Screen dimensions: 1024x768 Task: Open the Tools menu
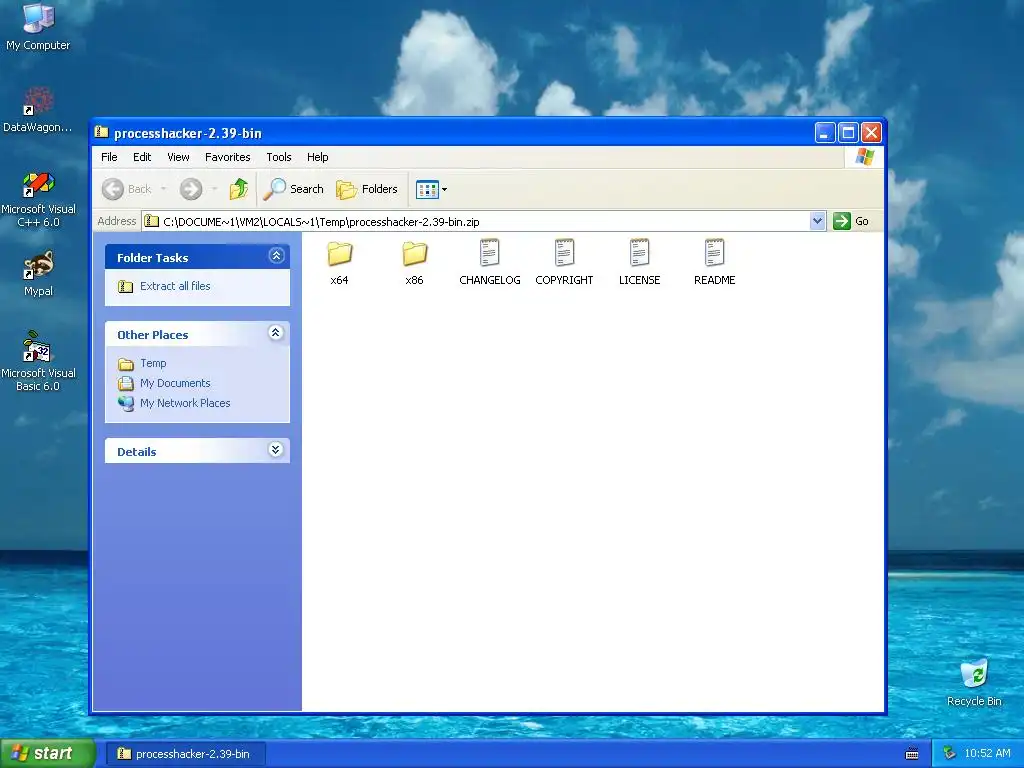pyautogui.click(x=279, y=157)
